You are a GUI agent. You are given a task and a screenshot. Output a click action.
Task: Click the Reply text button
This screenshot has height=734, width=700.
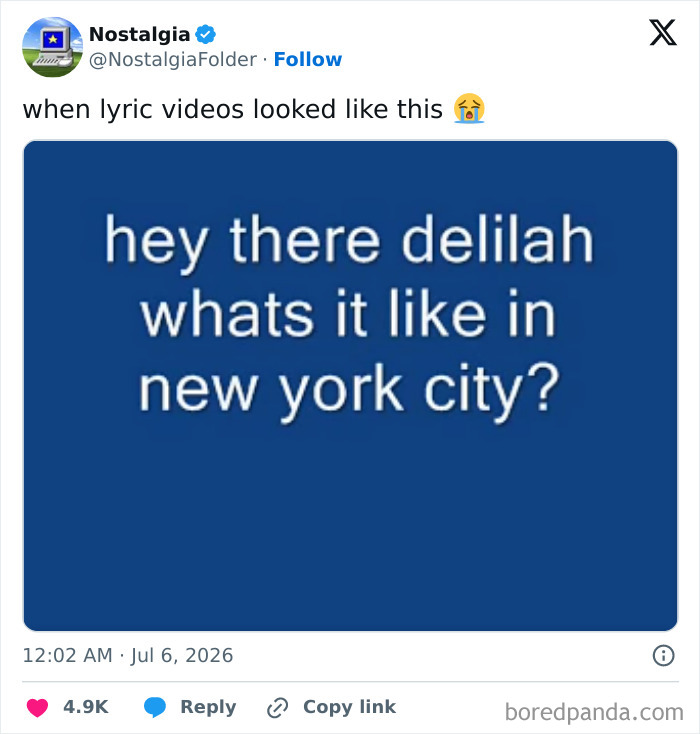[208, 707]
